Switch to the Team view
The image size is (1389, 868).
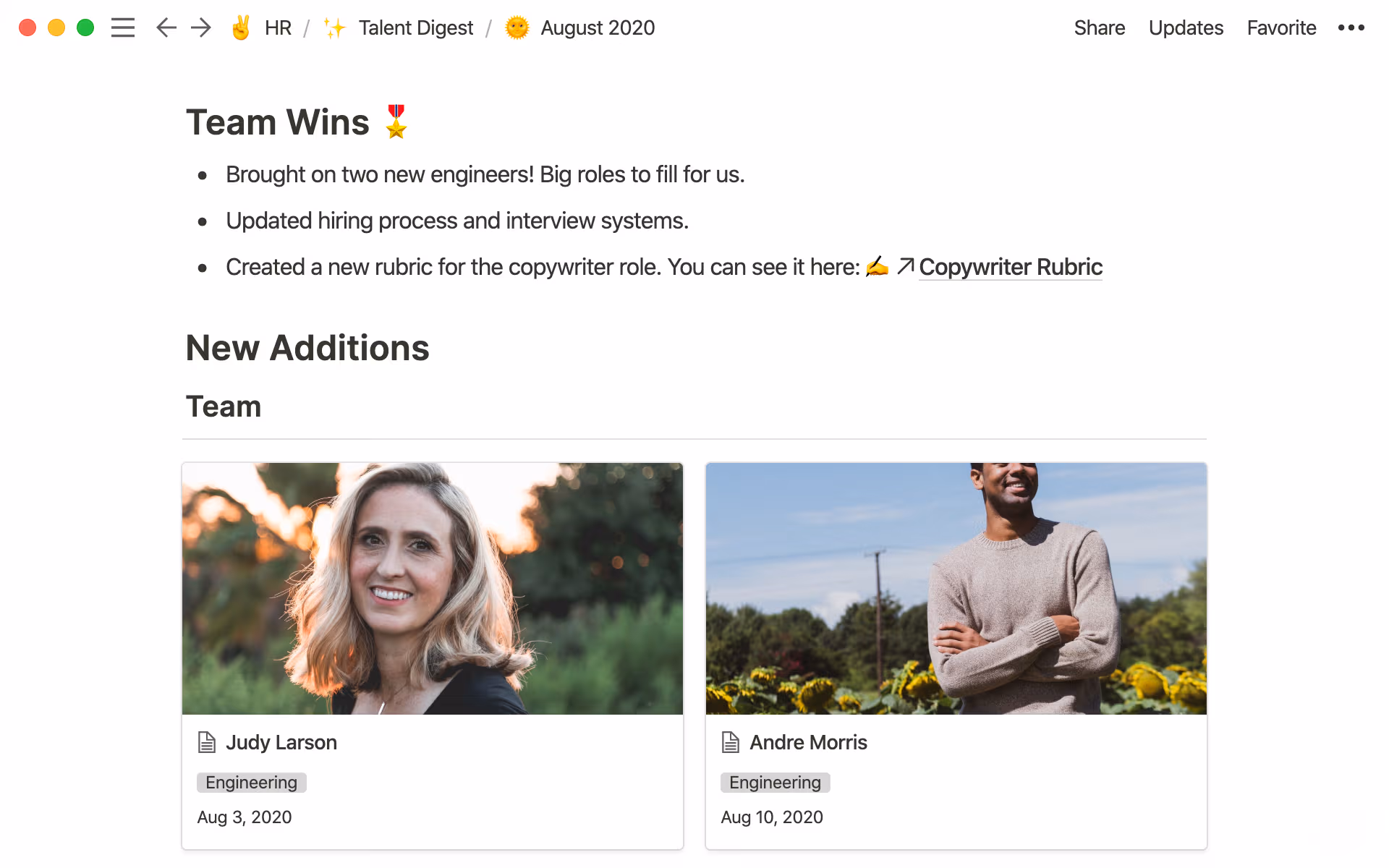223,406
